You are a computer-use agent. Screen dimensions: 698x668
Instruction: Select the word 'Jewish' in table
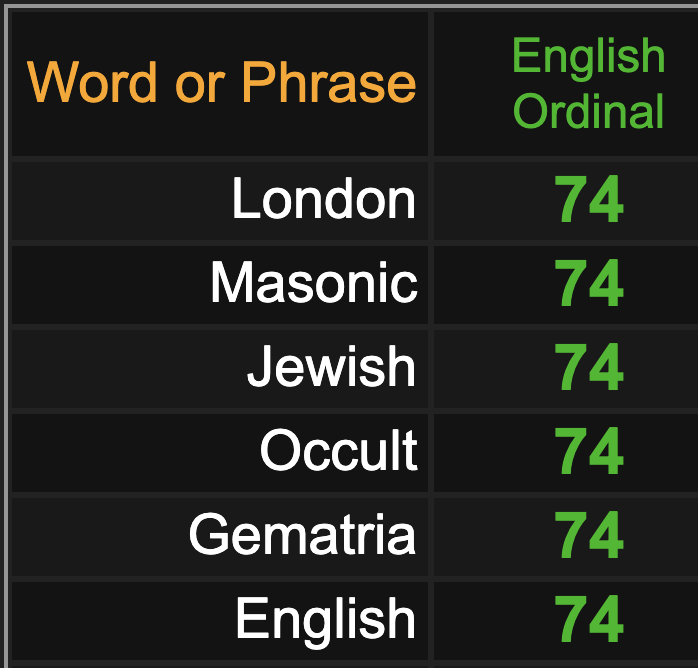(x=331, y=367)
